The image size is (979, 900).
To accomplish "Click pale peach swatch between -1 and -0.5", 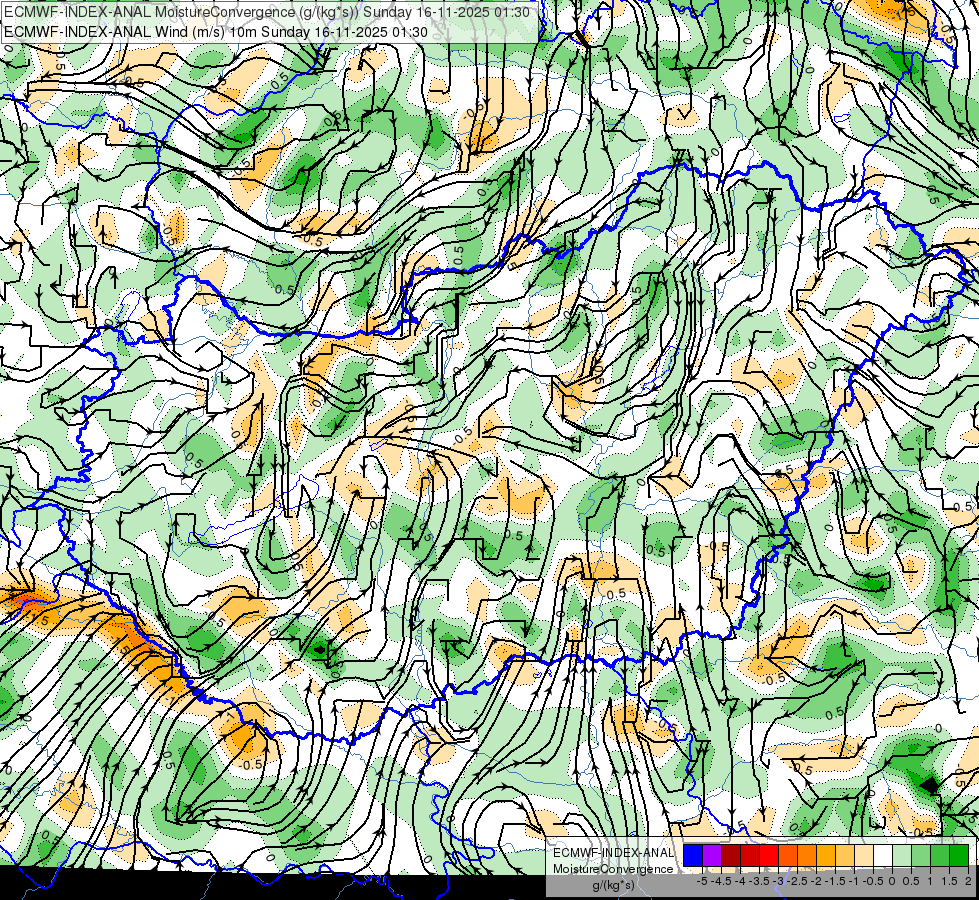I will tap(864, 855).
